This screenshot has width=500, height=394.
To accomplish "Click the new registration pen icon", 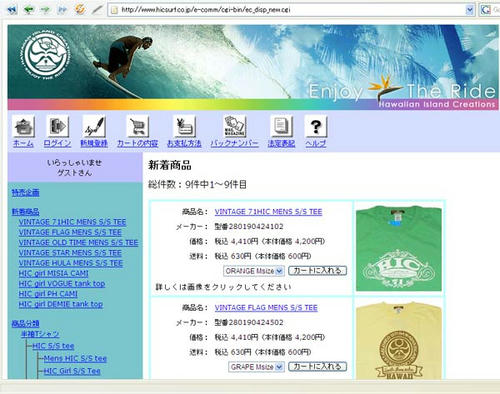I will pyautogui.click(x=94, y=127).
